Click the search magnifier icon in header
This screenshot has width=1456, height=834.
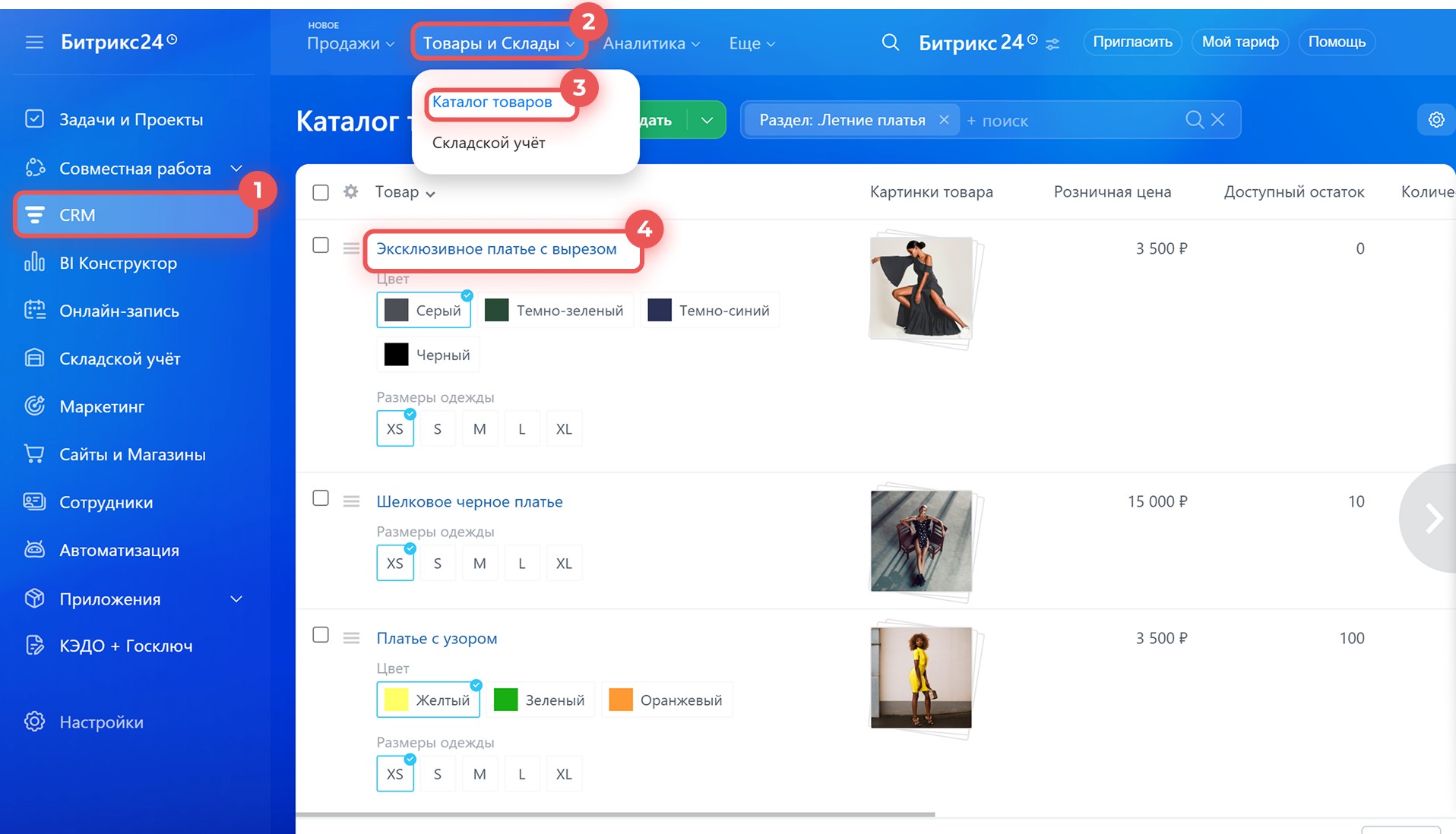pyautogui.click(x=890, y=43)
